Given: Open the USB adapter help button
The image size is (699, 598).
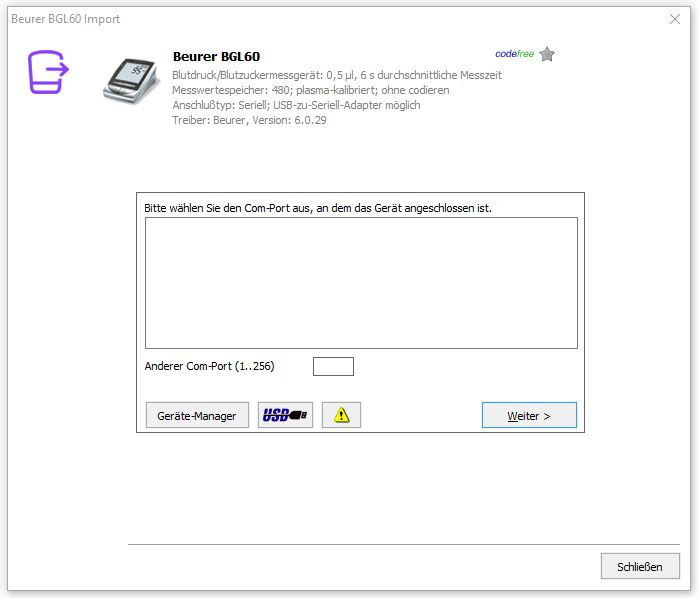Looking at the screenshot, I should [x=285, y=415].
